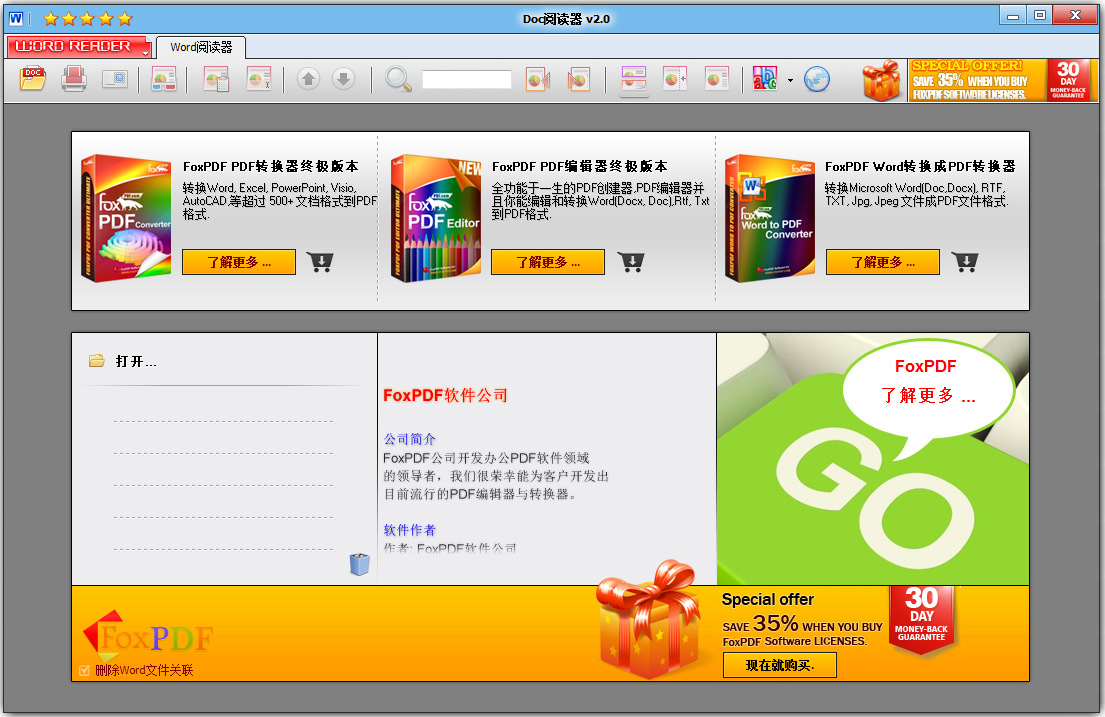Viewport: 1105px width, 717px height.
Task: Click the magnifier search icon
Action: 397,79
